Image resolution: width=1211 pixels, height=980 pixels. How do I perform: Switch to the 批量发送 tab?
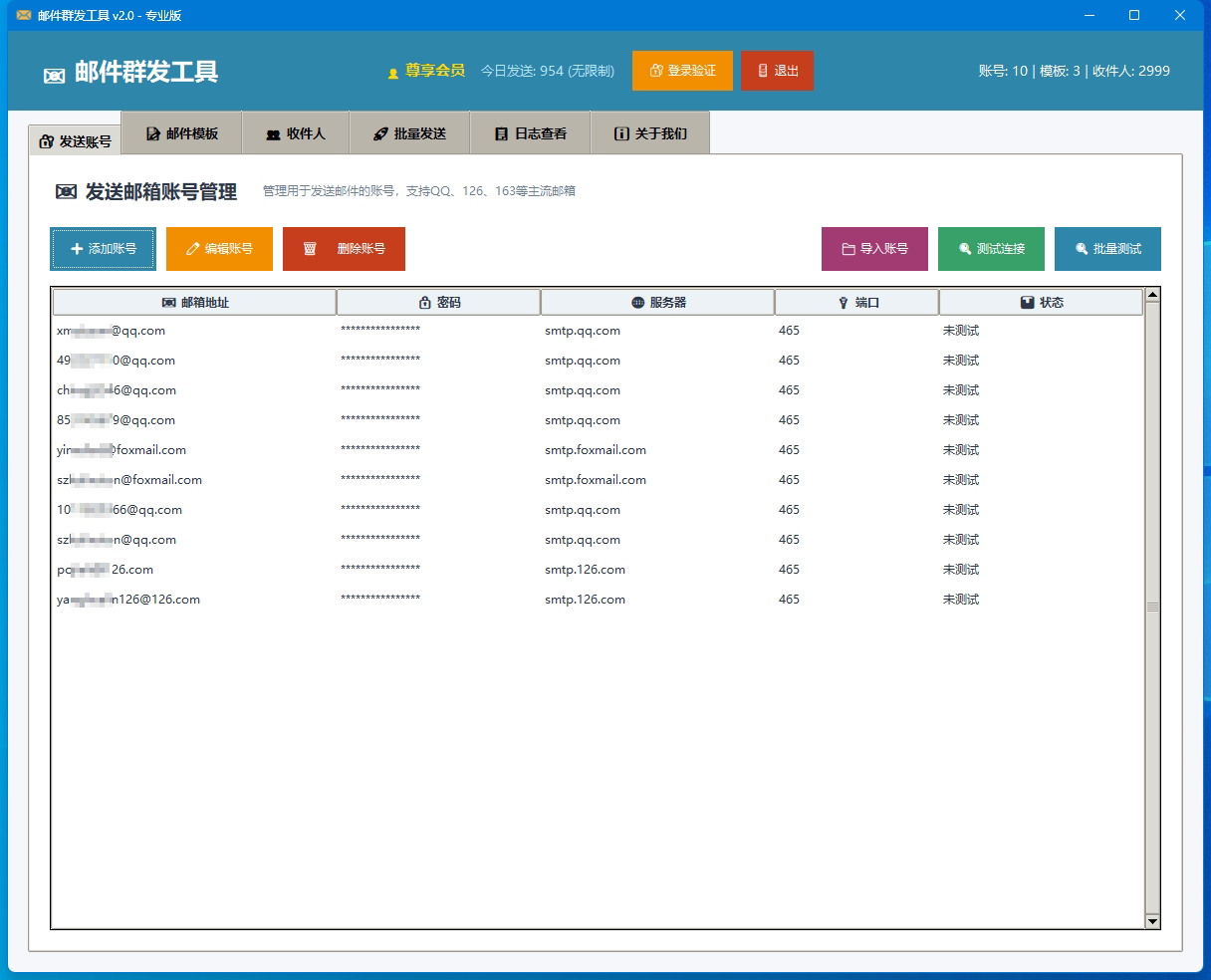point(409,133)
